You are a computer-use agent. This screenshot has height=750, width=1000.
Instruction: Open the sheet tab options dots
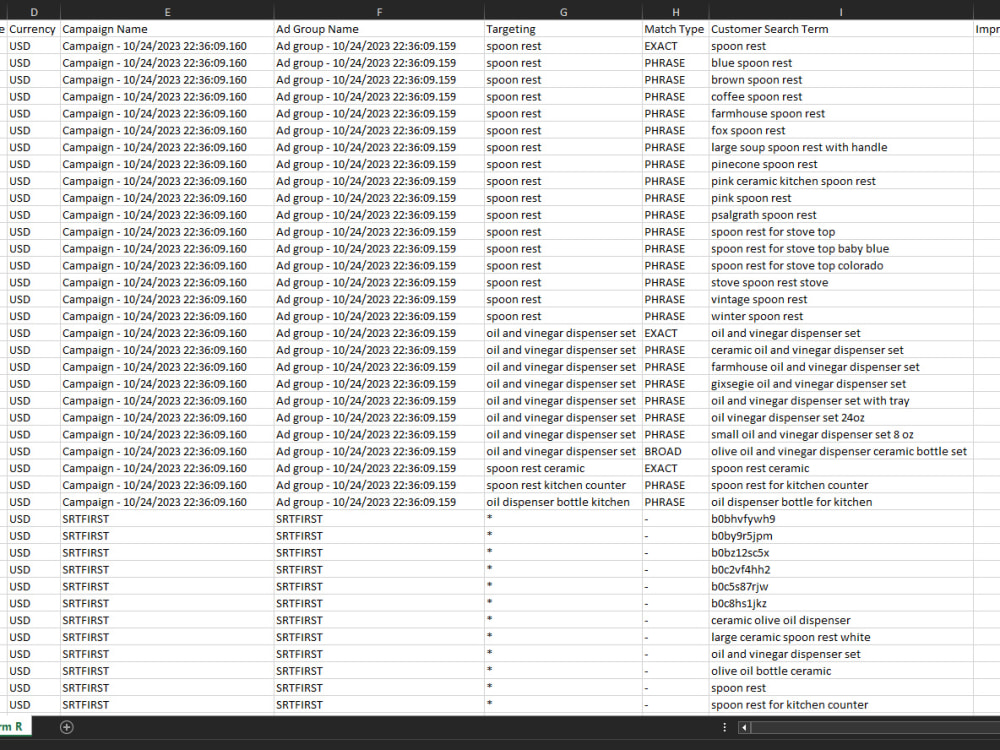click(724, 727)
